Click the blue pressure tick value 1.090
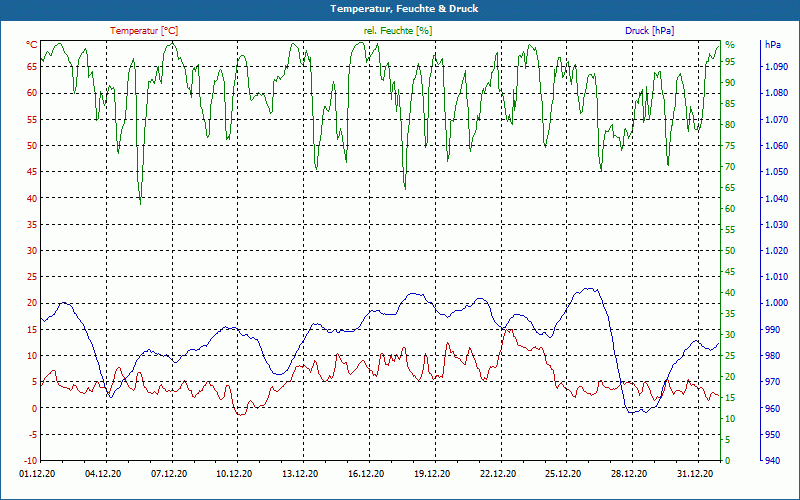 click(777, 67)
